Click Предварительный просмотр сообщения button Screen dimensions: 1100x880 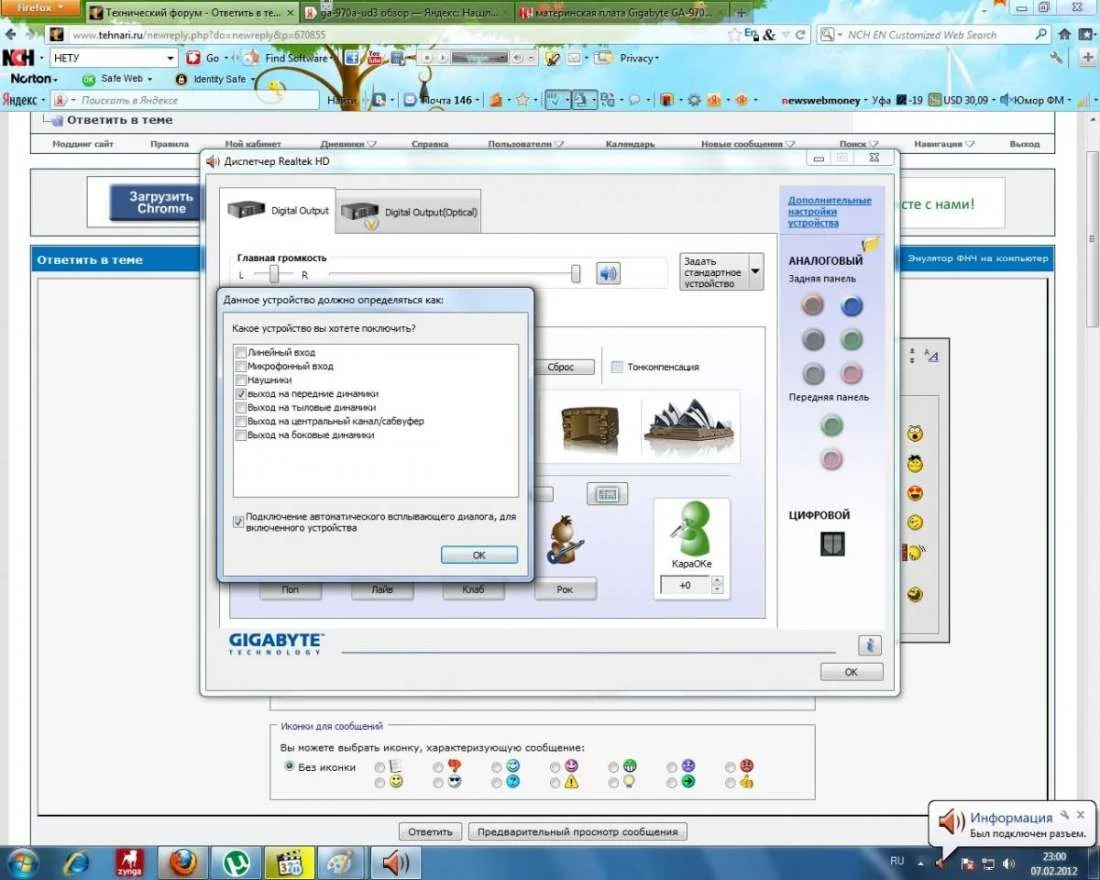(577, 832)
